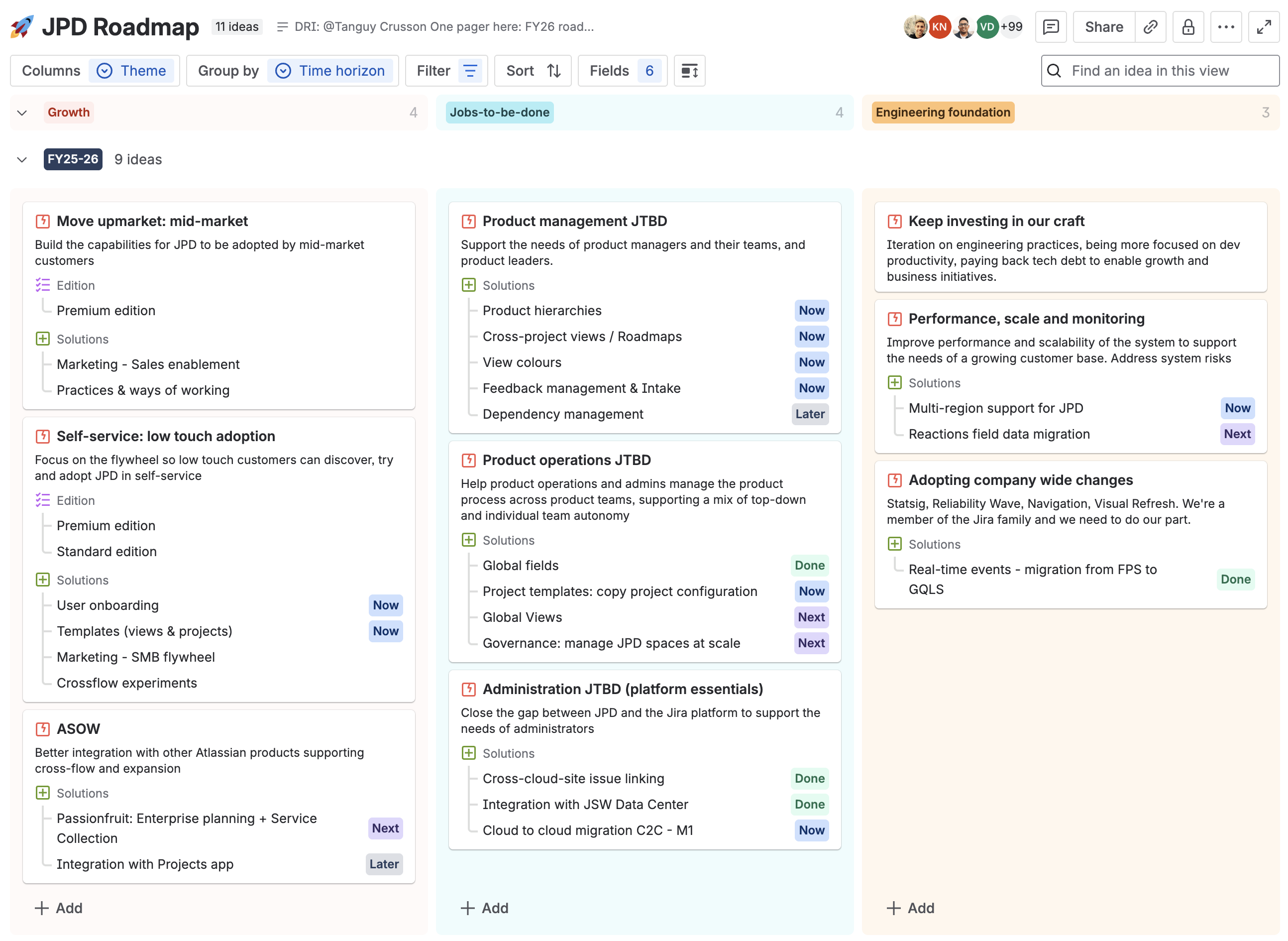Change the Columns field from Theme
The width and height of the screenshot is (1288, 941).
[131, 71]
